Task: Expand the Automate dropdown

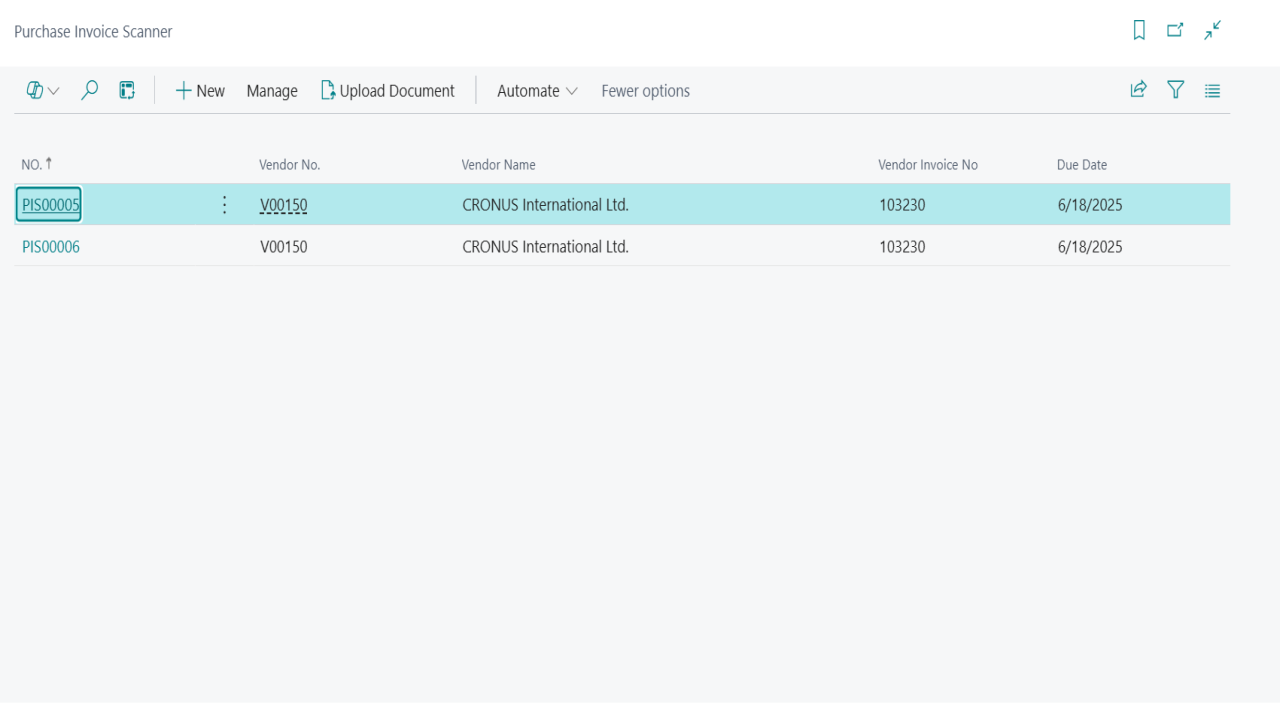Action: coord(538,91)
